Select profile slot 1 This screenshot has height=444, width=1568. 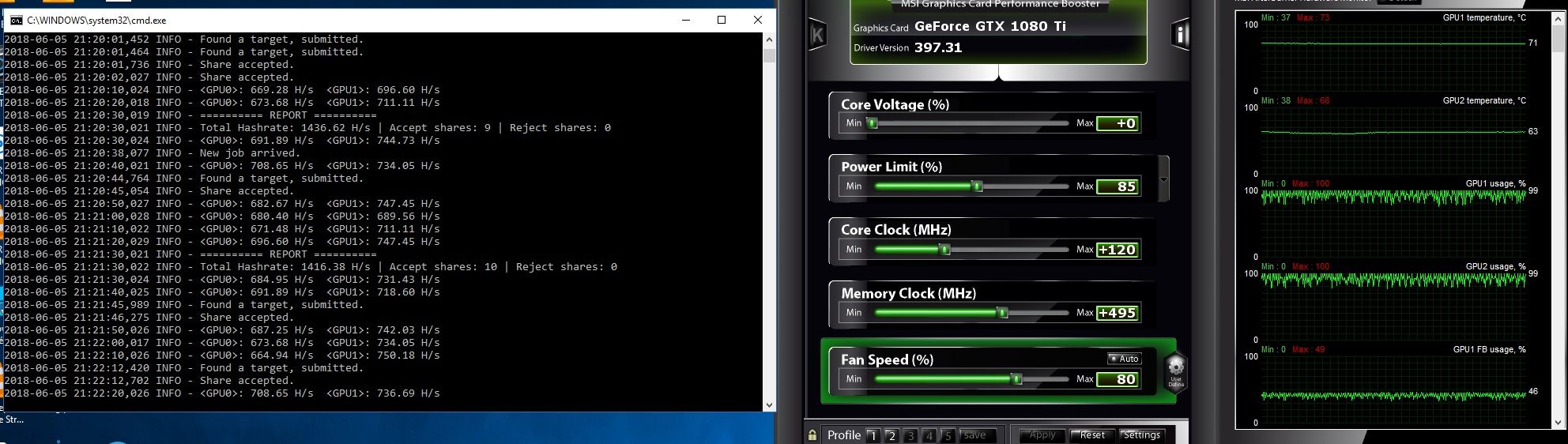[873, 435]
